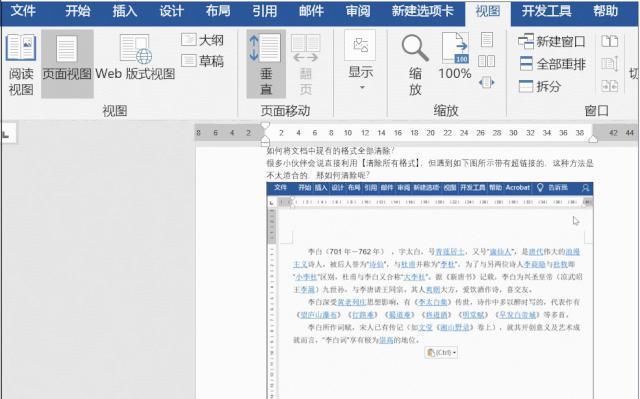Image resolution: width=640 pixels, height=399 pixels.
Task: Click the paragraph starting 很多小伙伴会说
Action: tap(430, 169)
